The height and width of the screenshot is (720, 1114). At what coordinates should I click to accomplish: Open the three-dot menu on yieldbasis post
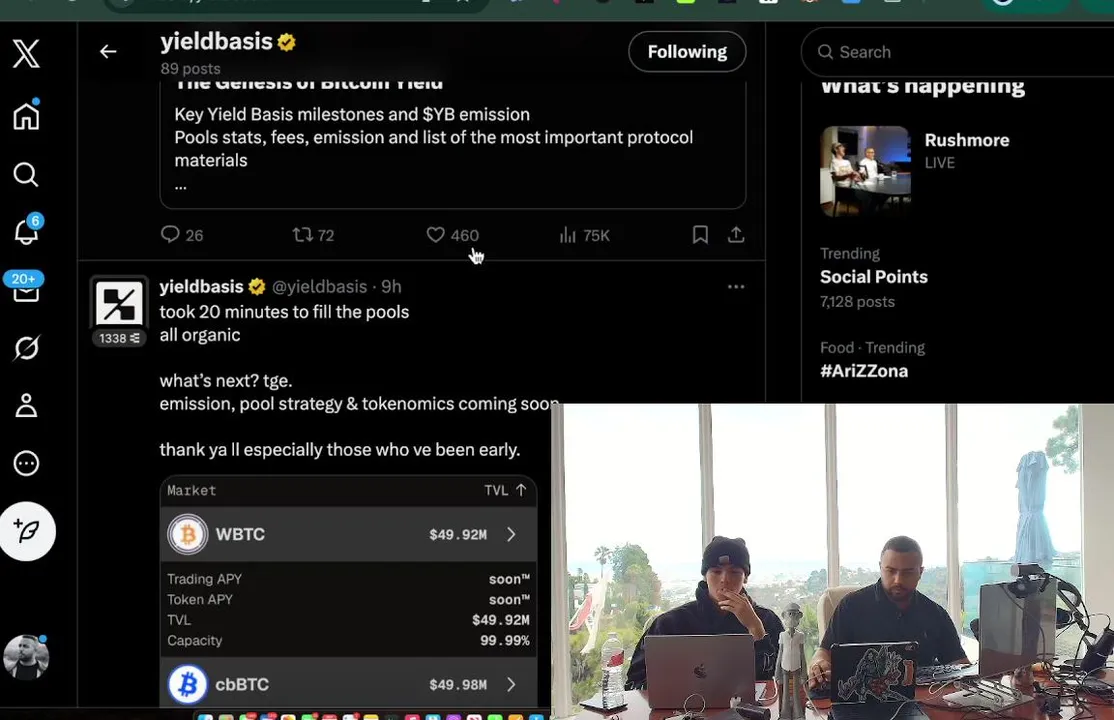click(736, 286)
